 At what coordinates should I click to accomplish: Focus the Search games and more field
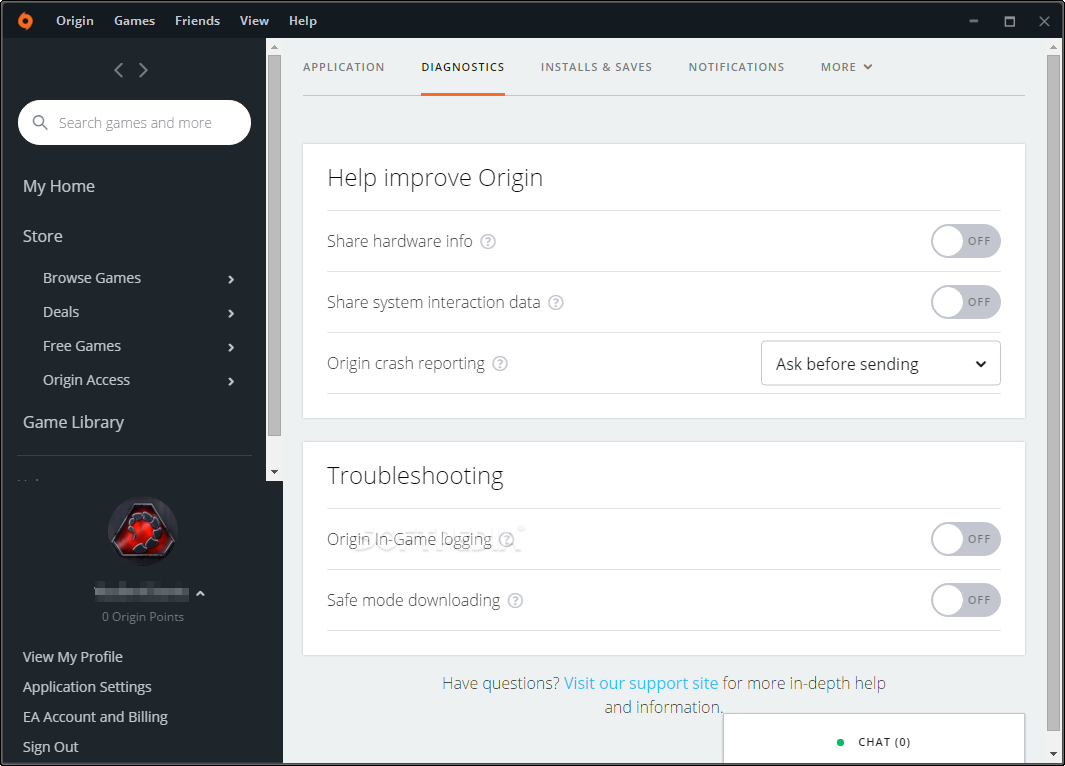[x=134, y=122]
